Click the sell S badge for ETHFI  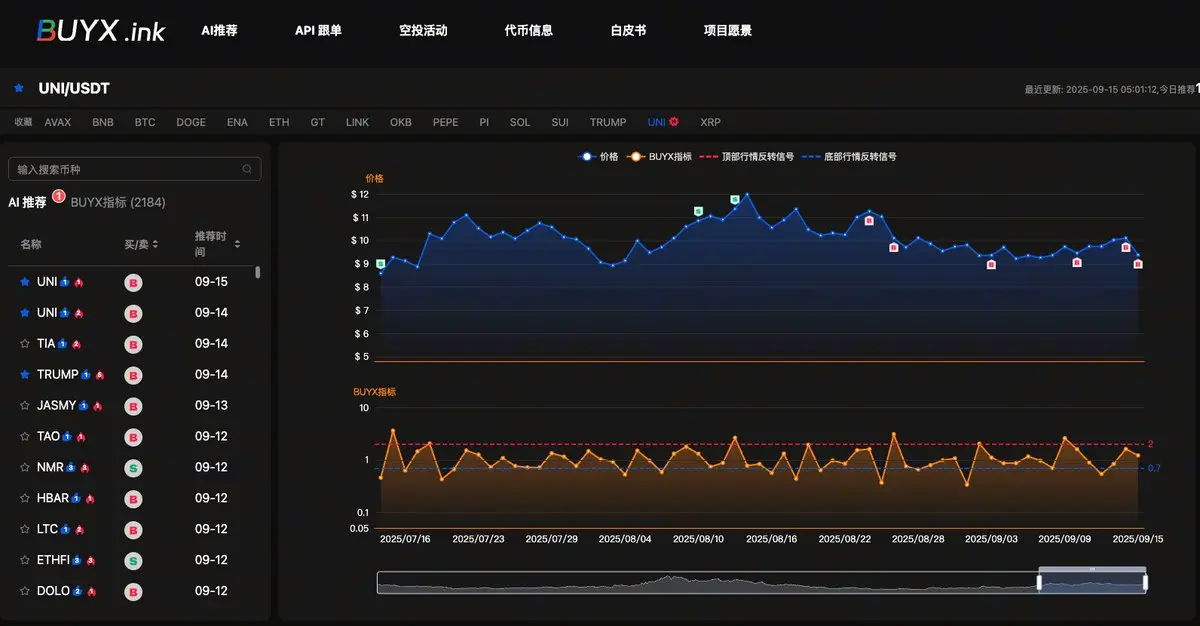pos(132,561)
